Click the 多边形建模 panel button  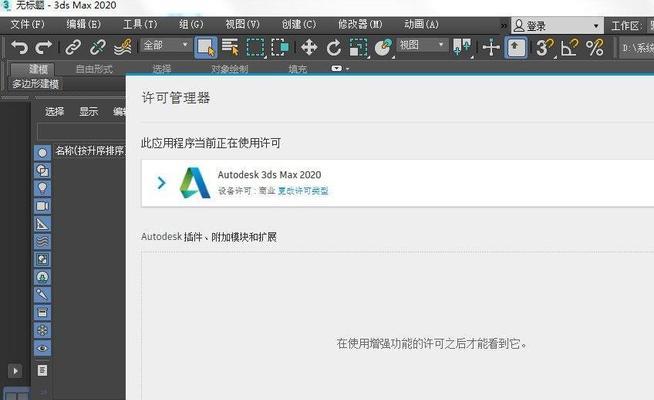point(35,84)
